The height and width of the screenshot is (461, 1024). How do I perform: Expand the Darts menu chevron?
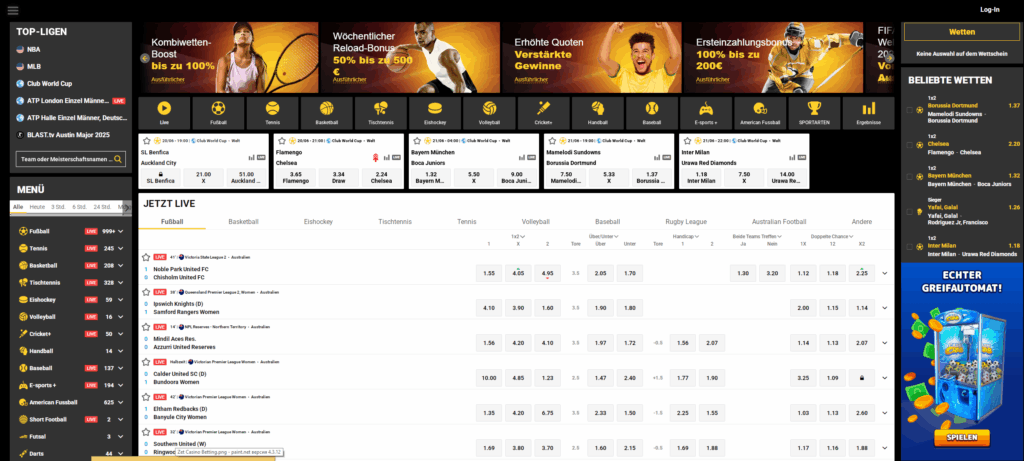121,453
